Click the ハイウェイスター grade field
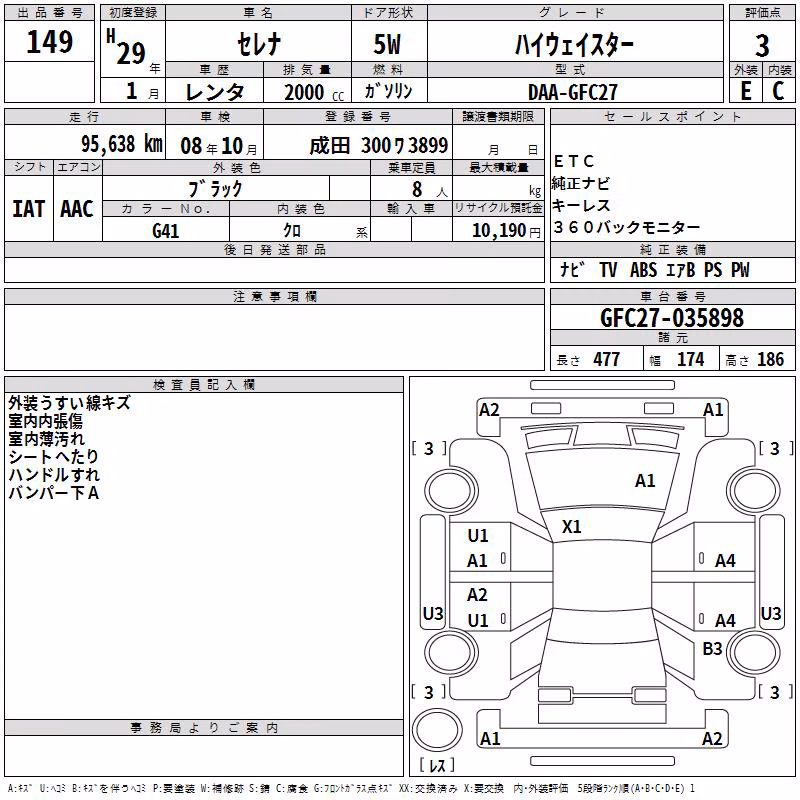Image resolution: width=800 pixels, height=800 pixels. tap(575, 43)
